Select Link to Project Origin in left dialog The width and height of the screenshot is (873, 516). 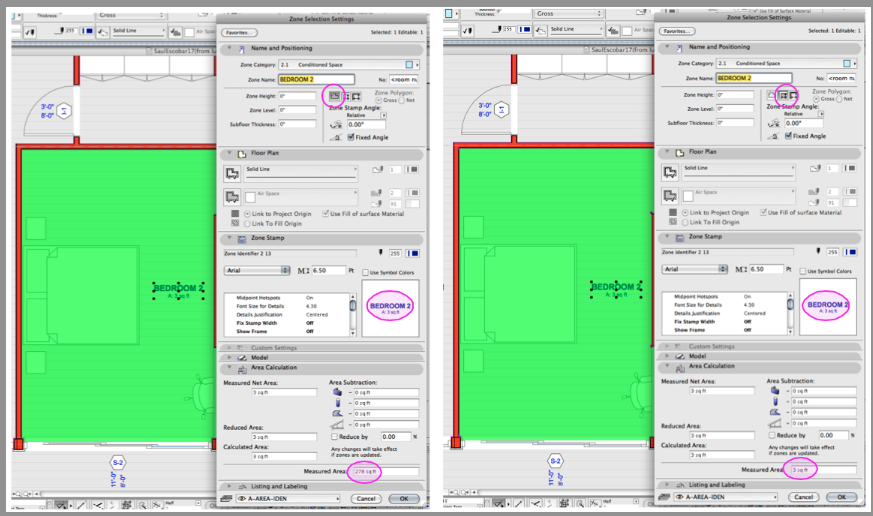(x=247, y=214)
